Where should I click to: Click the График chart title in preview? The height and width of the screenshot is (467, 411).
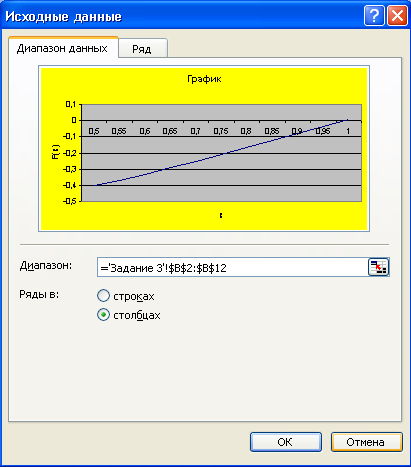(x=204, y=79)
